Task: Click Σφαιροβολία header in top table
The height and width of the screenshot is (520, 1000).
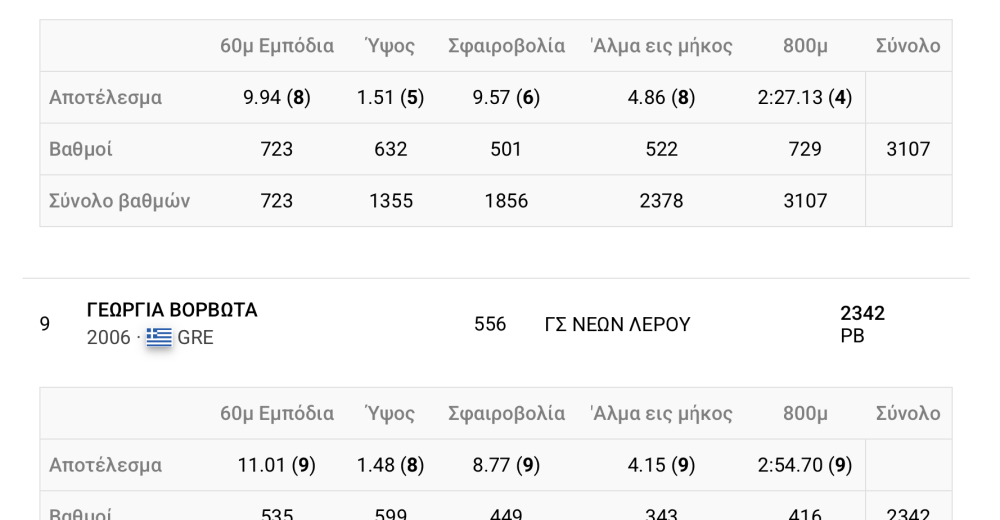Action: click(506, 46)
